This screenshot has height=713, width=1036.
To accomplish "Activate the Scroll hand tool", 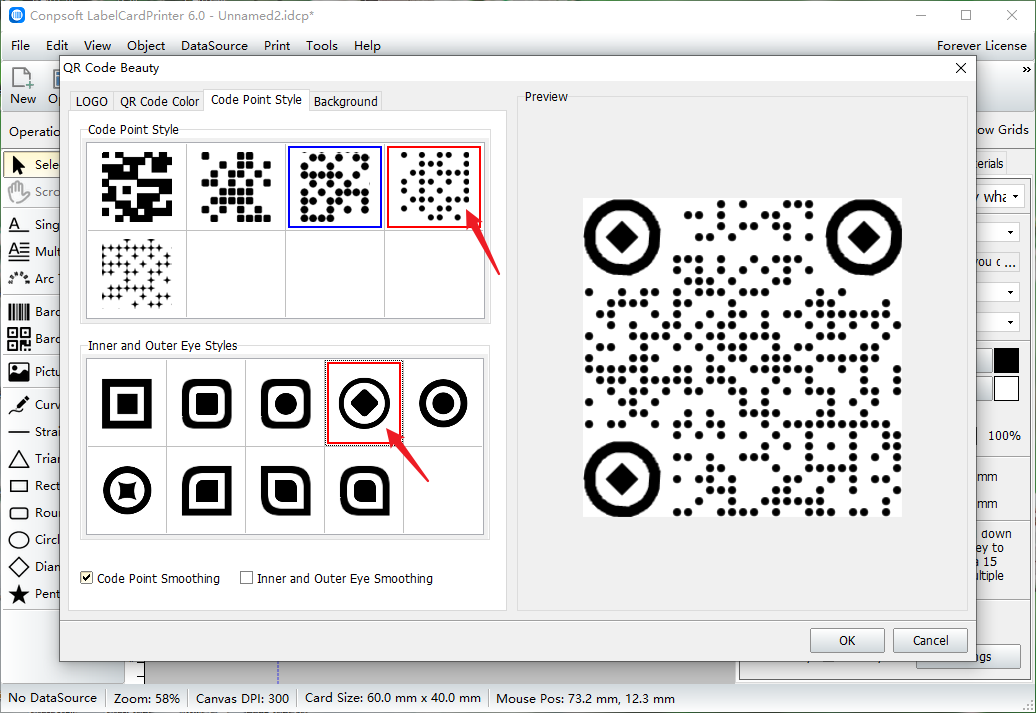I will tap(31, 192).
